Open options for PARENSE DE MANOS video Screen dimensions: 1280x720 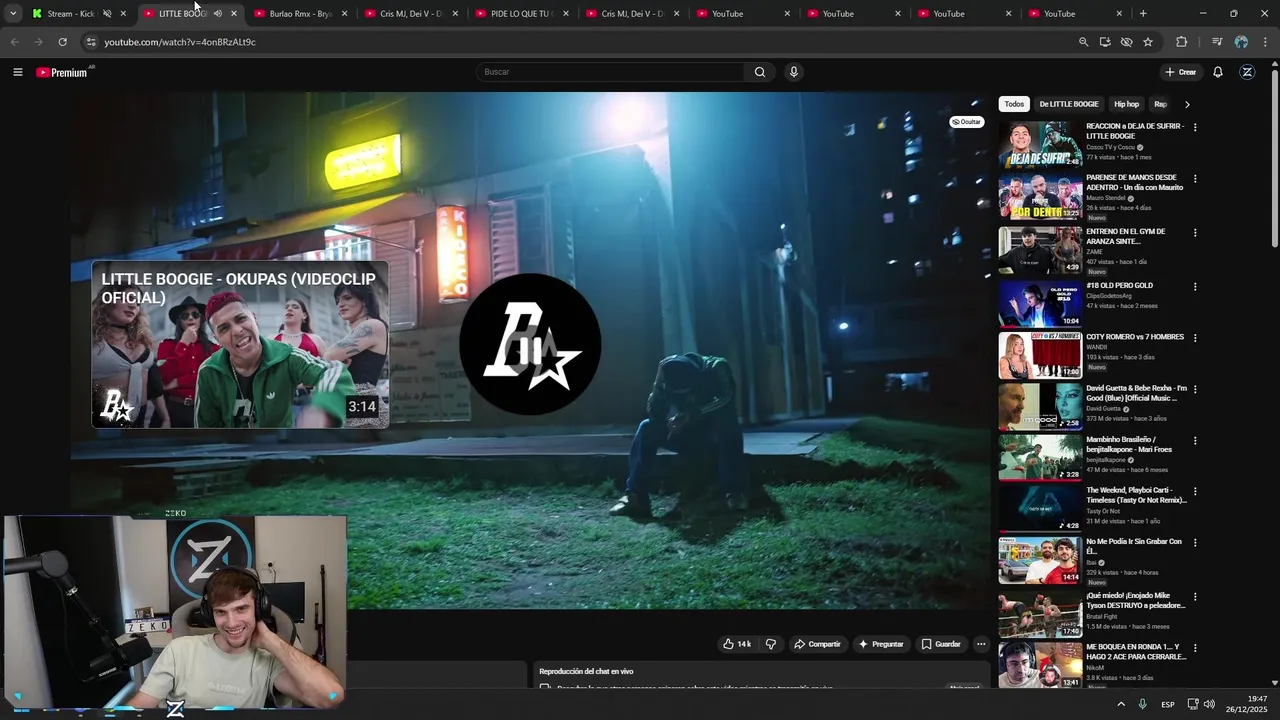[x=1195, y=179]
